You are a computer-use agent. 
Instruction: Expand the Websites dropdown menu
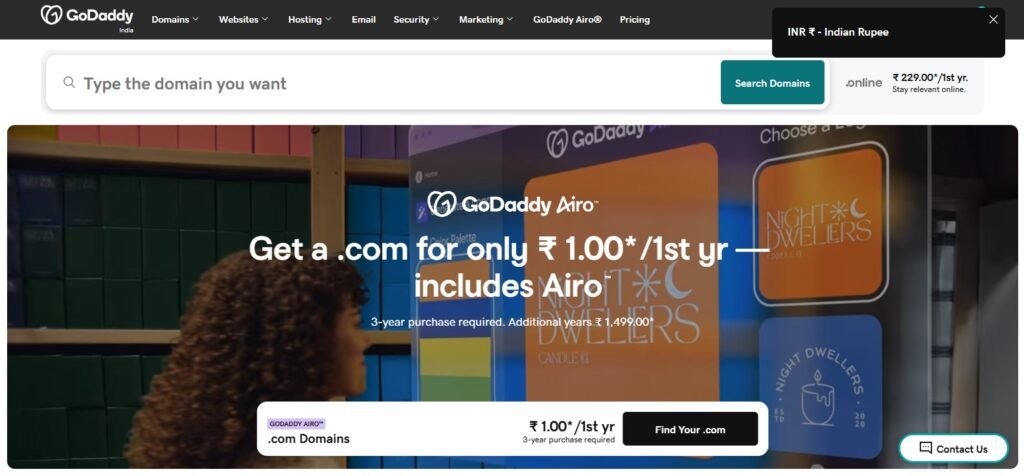(x=244, y=20)
